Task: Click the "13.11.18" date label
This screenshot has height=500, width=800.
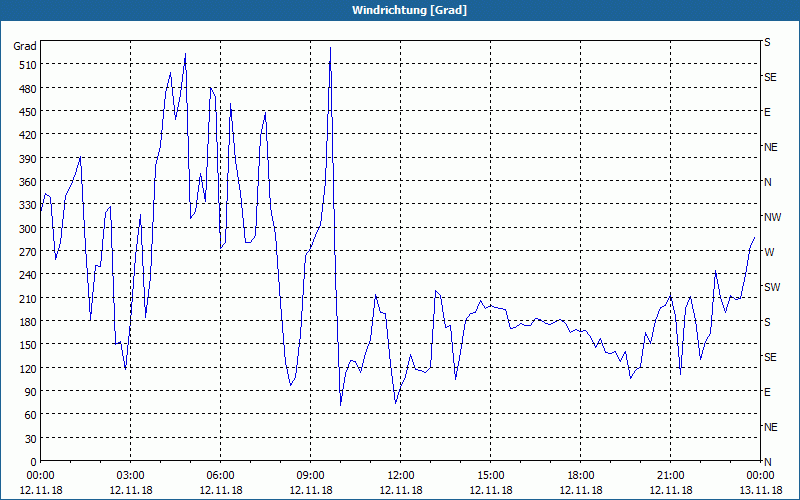Action: (761, 490)
